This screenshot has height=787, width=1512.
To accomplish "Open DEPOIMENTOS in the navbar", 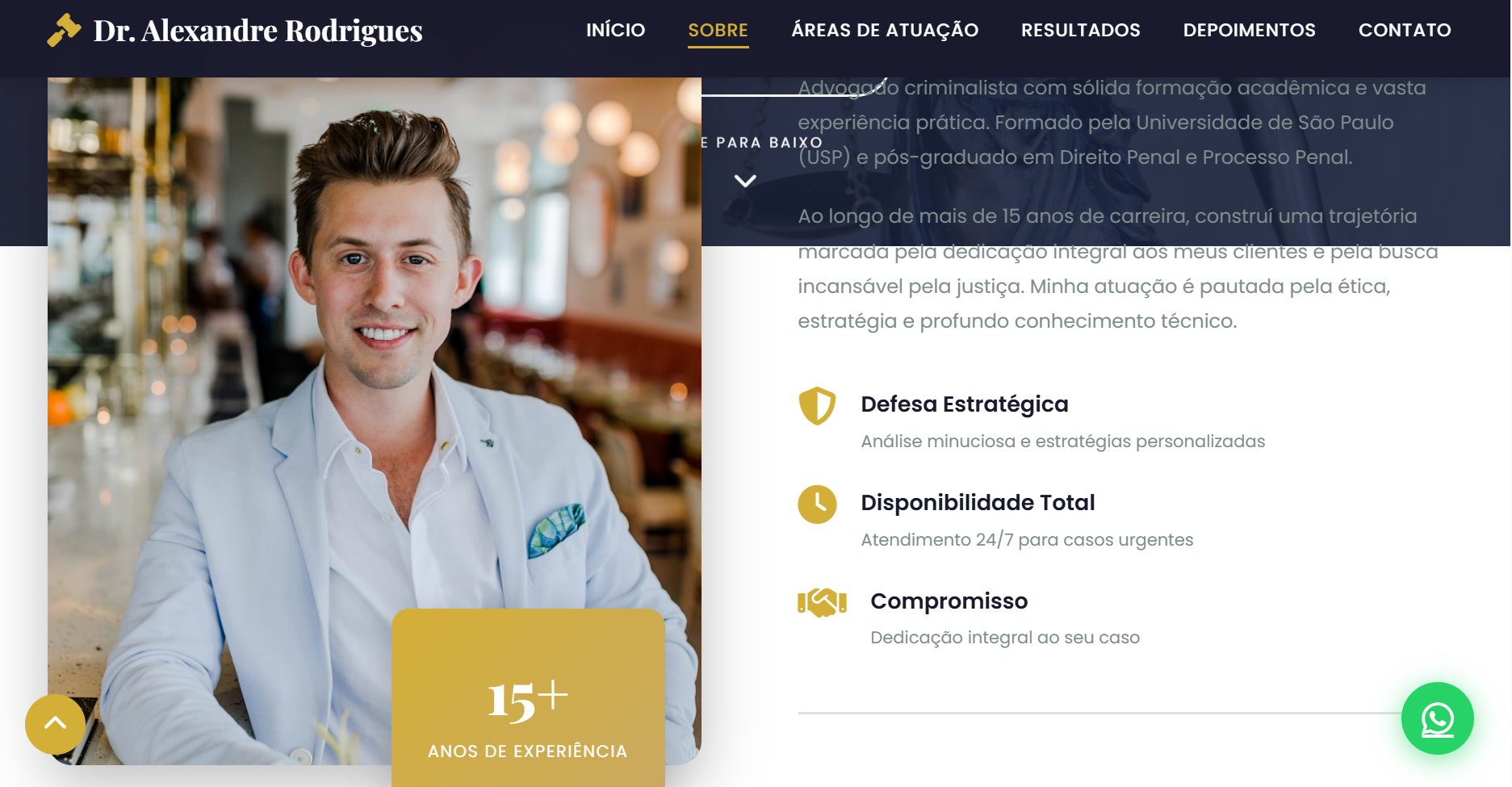I will (x=1249, y=31).
